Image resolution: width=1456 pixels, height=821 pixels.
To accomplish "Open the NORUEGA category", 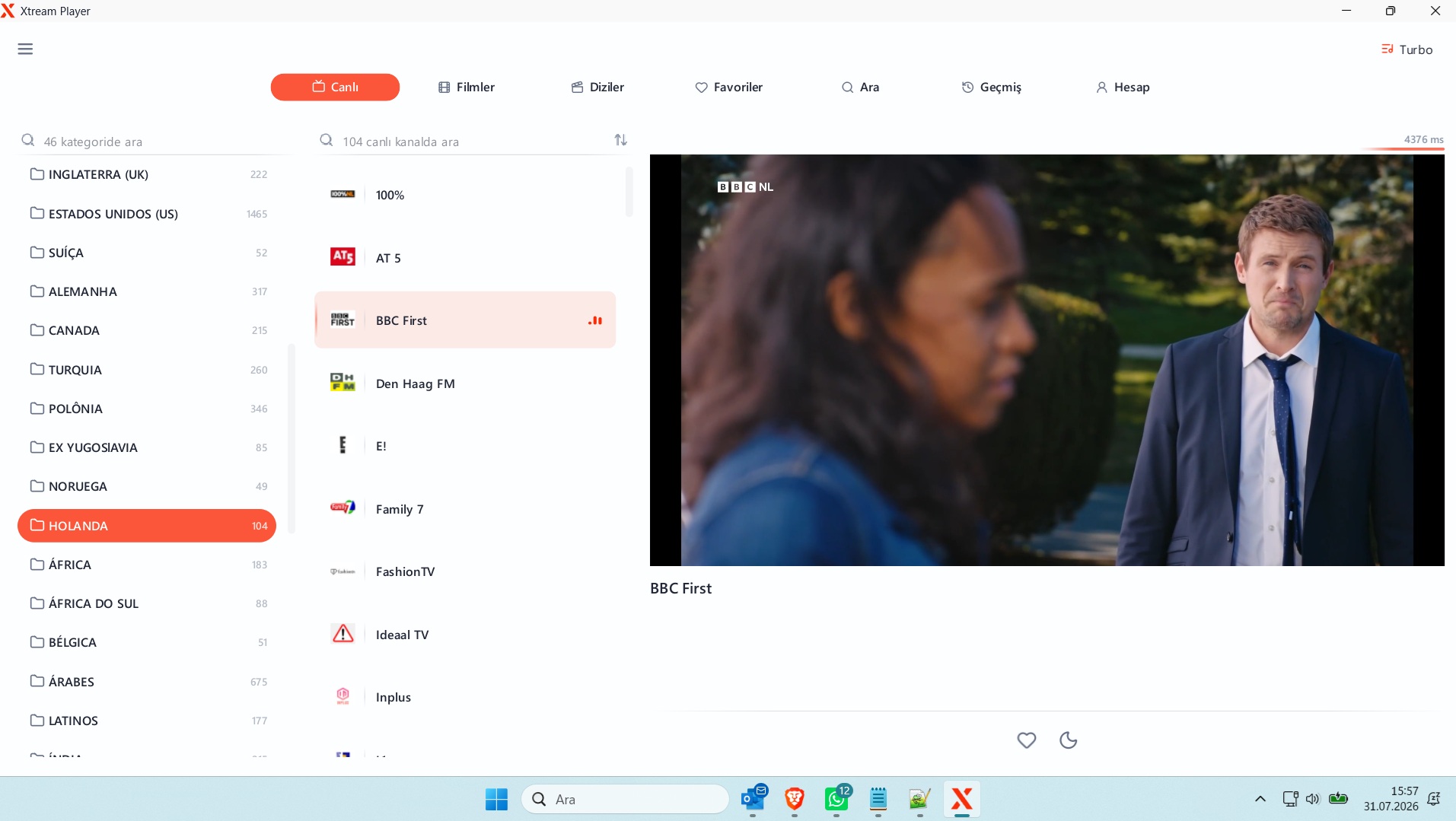I will 147,486.
